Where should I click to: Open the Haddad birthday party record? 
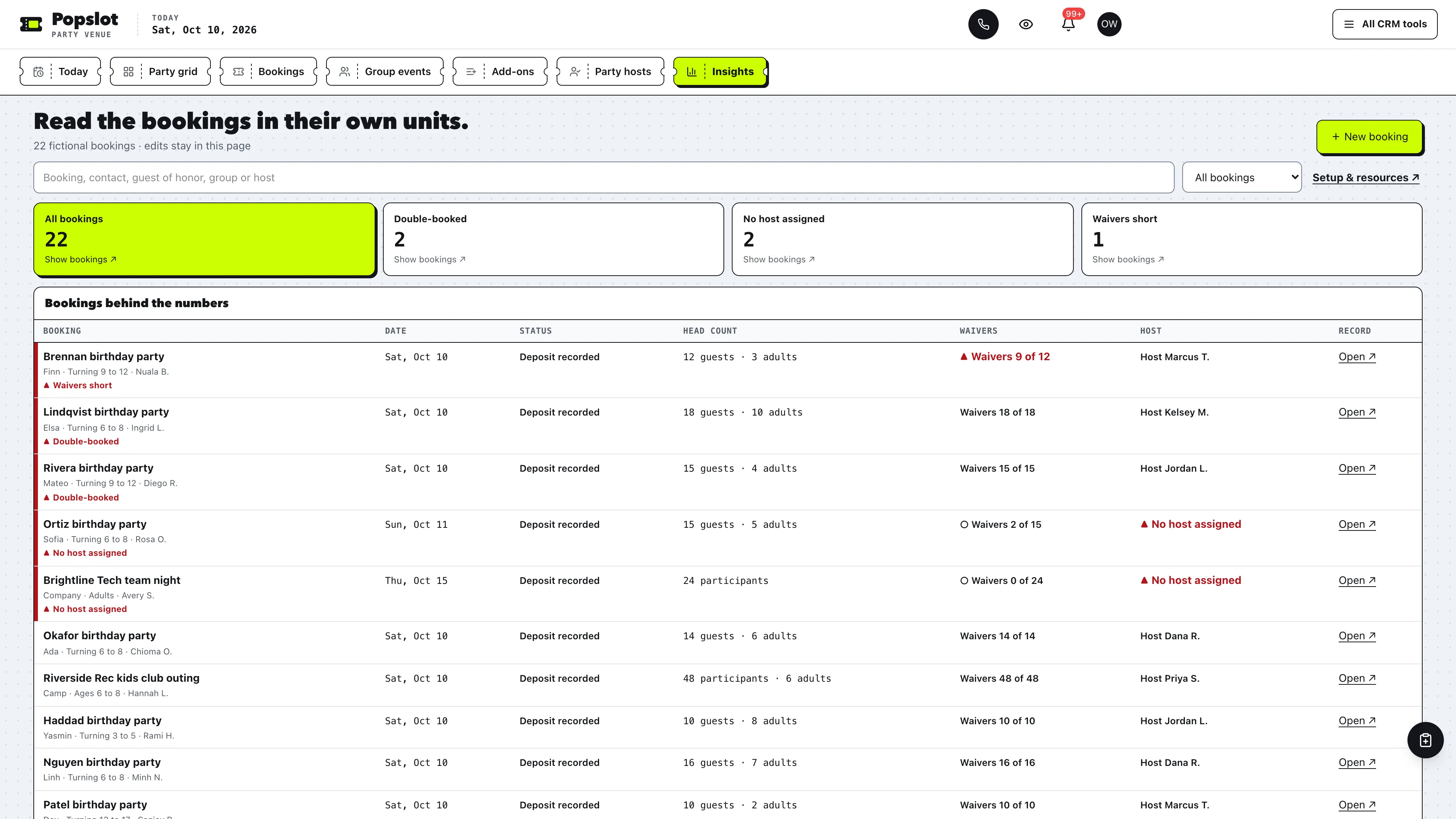coord(1357,721)
